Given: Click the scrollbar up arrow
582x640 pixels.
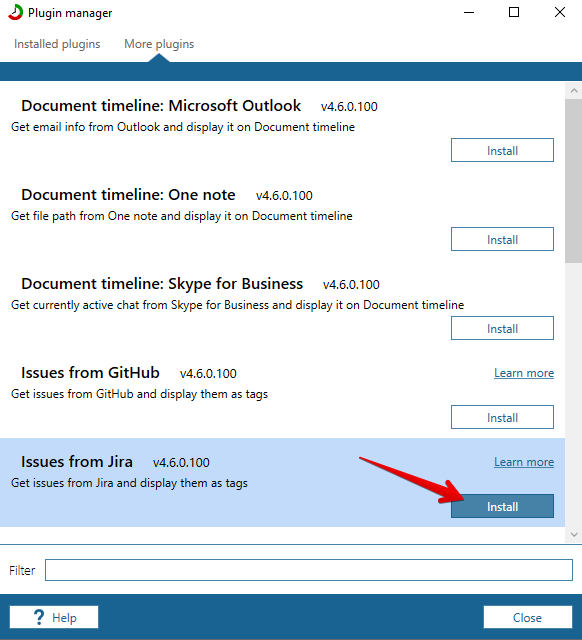Looking at the screenshot, I should point(574,91).
